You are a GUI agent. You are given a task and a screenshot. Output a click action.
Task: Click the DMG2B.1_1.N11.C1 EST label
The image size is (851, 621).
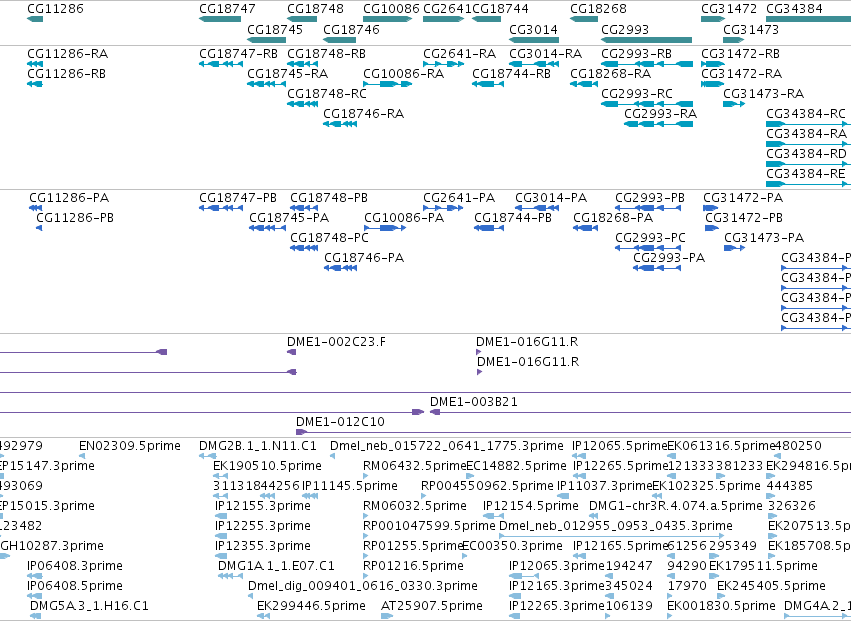[258, 446]
